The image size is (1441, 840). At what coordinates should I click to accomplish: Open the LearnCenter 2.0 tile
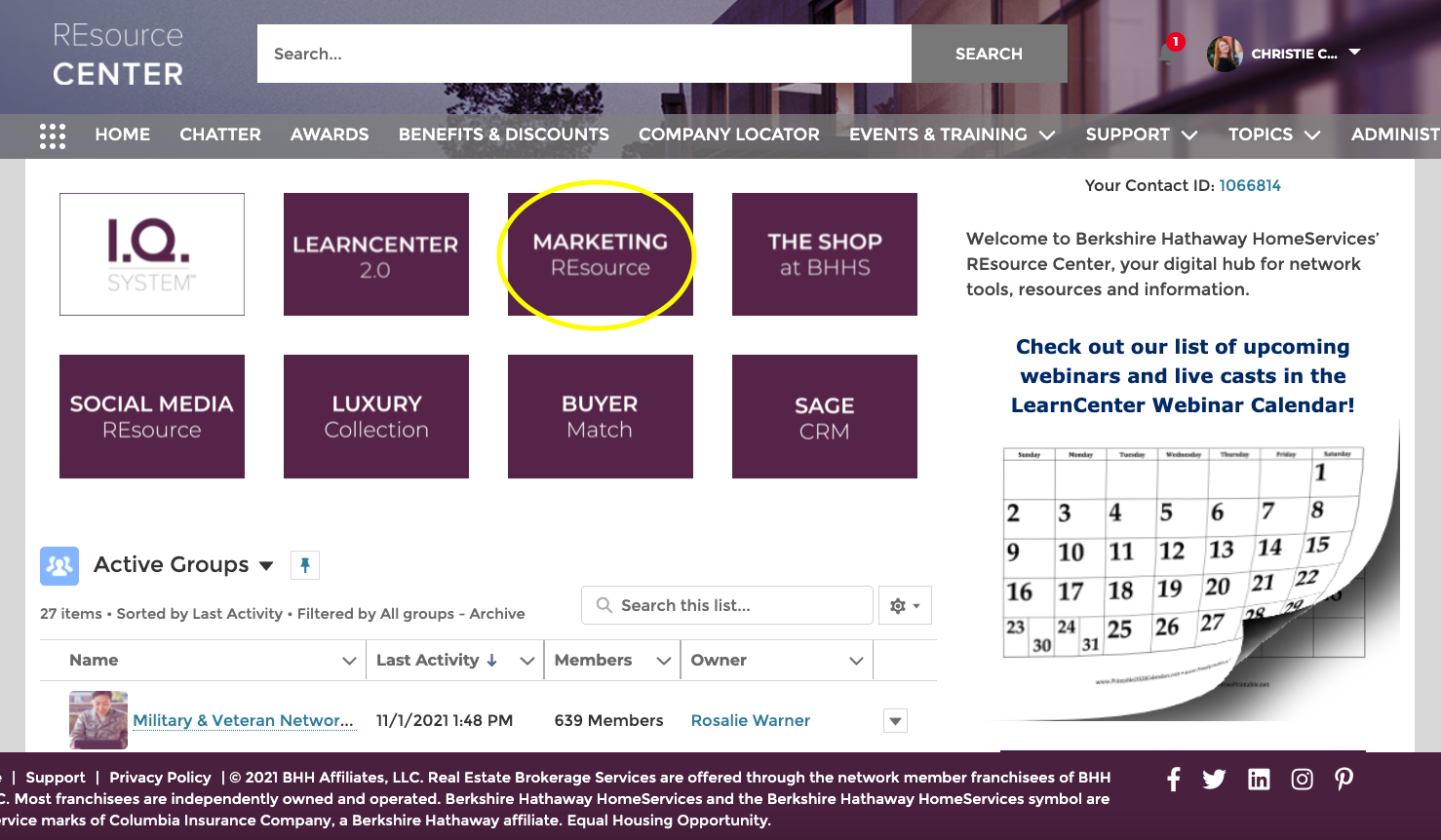pyautogui.click(x=376, y=254)
